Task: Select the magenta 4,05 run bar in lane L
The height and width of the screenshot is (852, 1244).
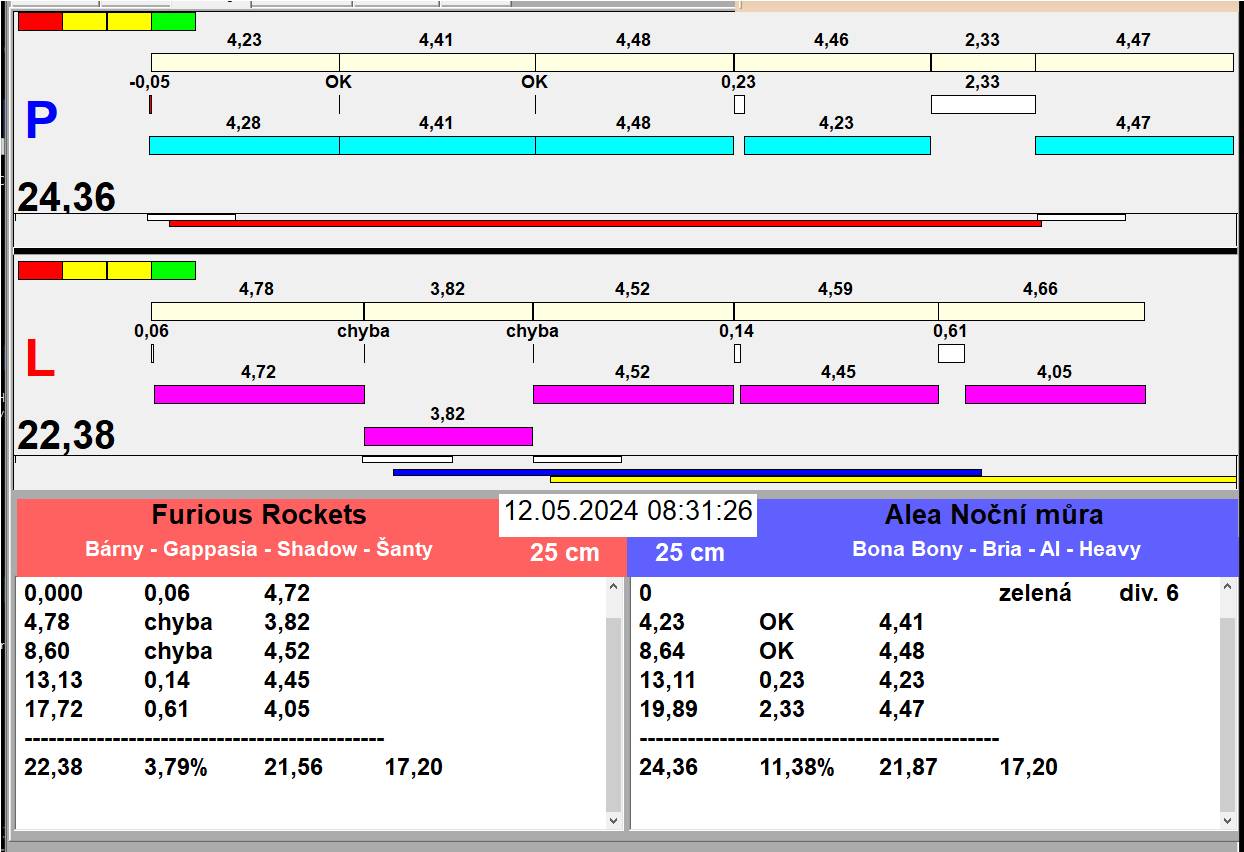Action: coord(1055,394)
